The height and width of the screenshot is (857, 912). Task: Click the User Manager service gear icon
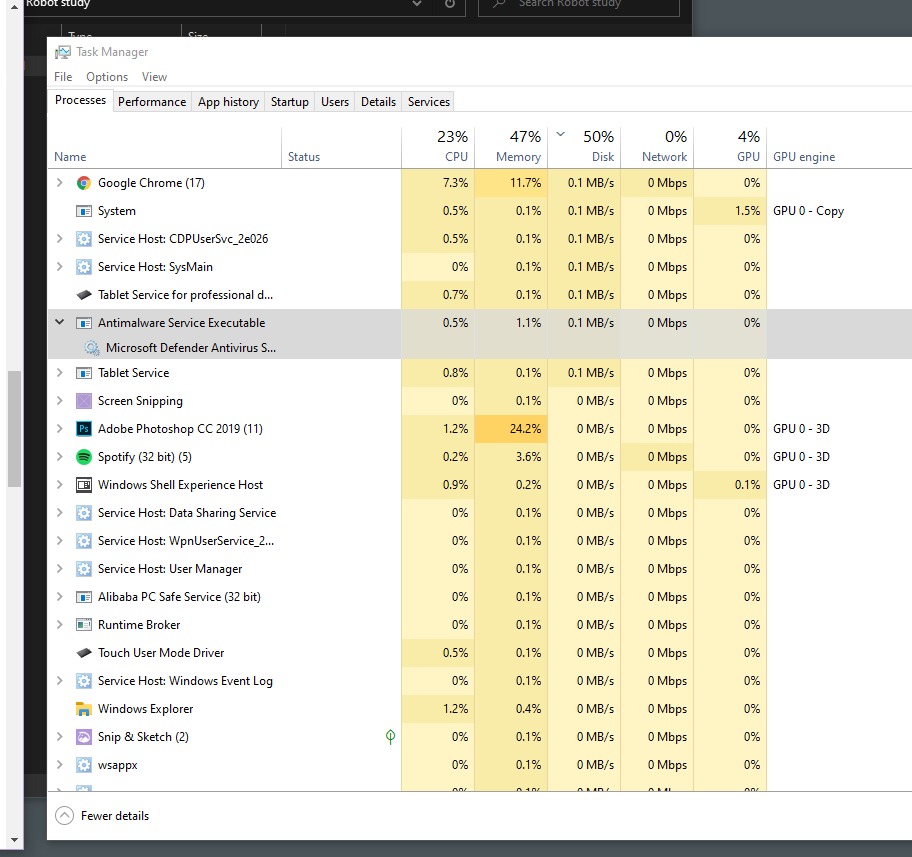84,568
